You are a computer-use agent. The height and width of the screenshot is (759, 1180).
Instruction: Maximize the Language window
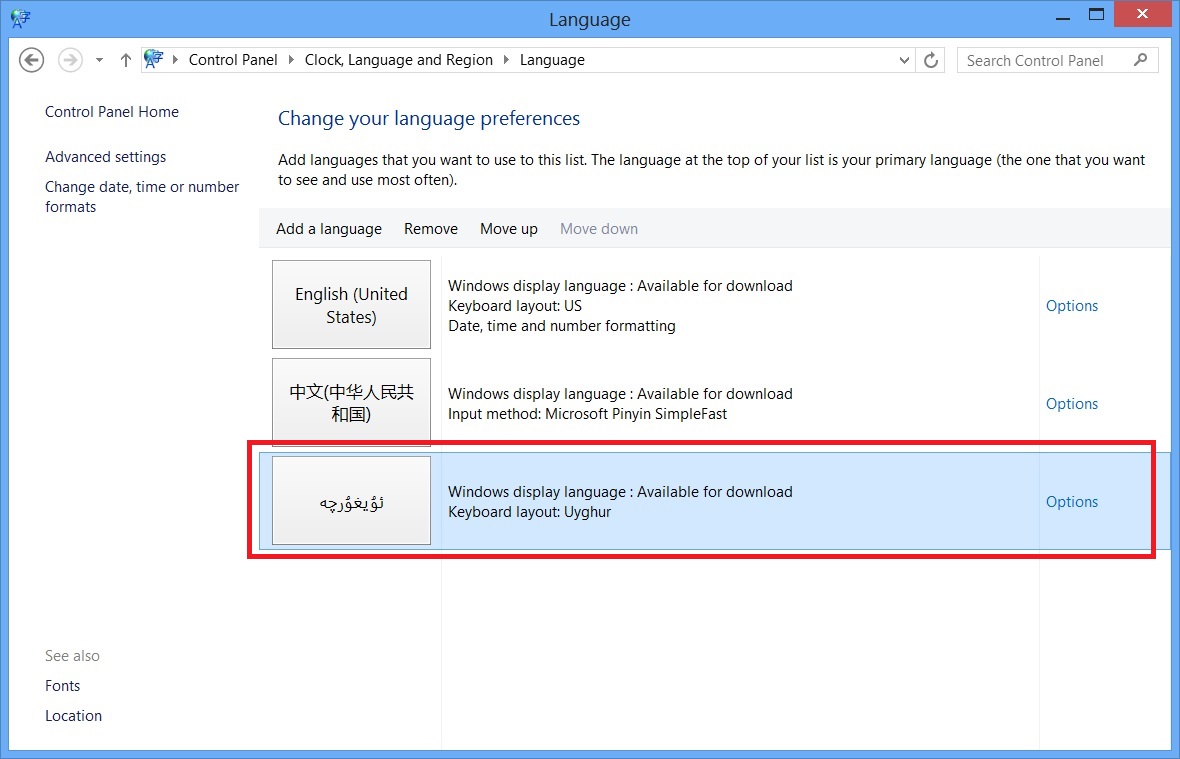click(1096, 14)
